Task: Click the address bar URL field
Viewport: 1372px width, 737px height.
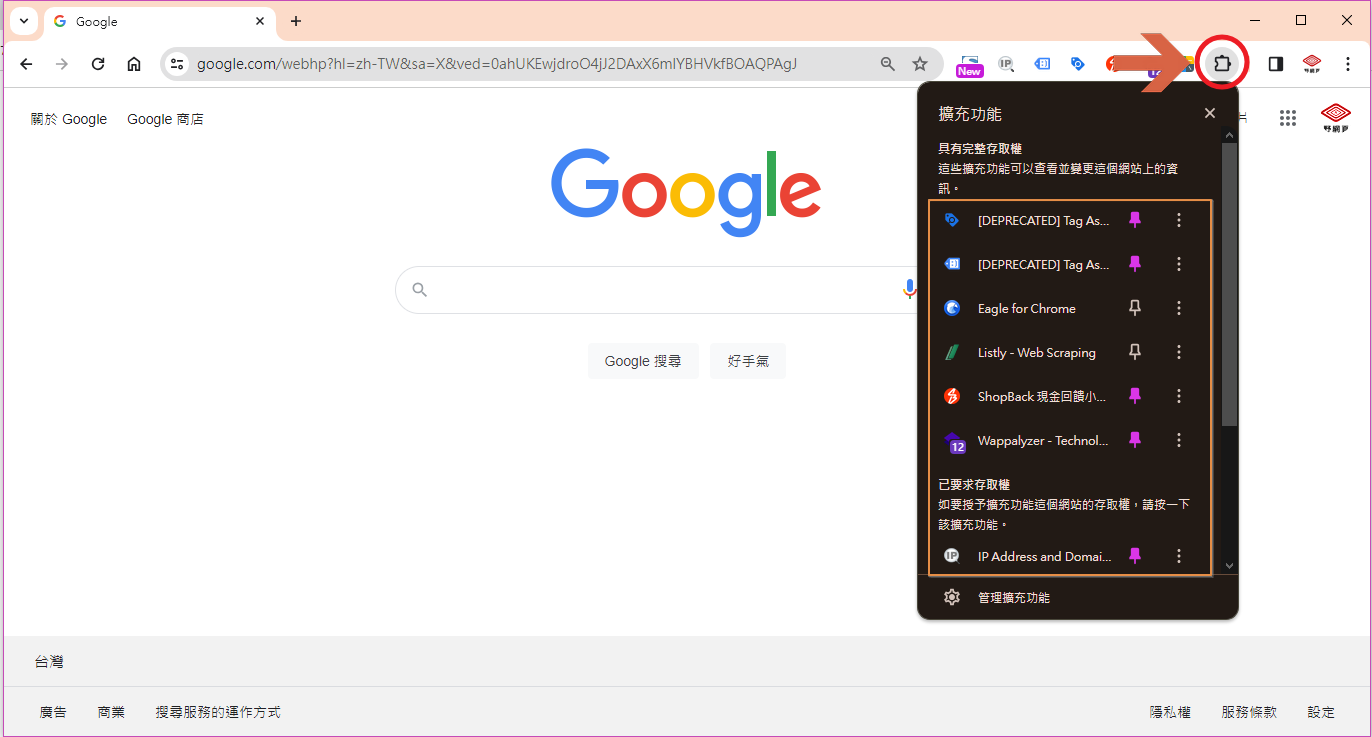Action: (497, 64)
